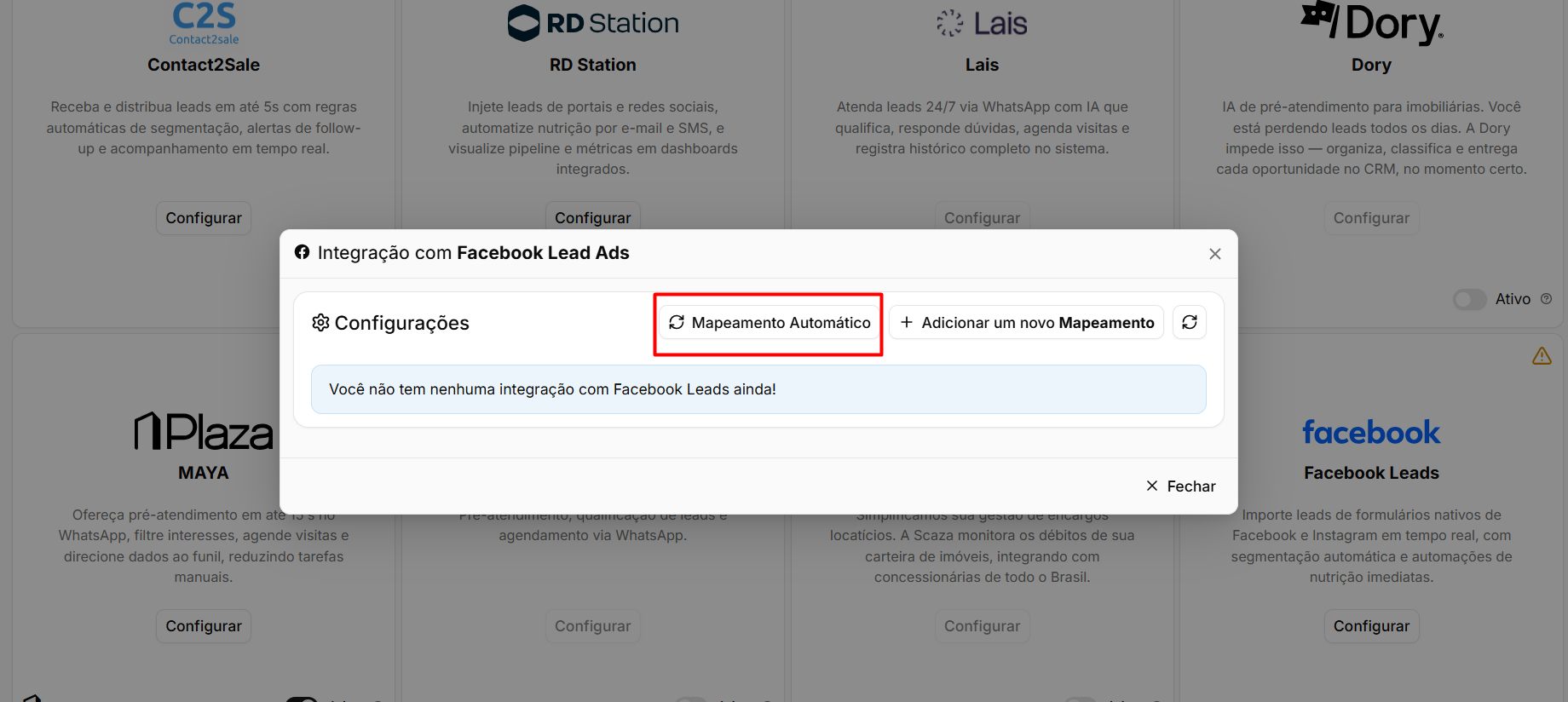Open Configurar for RD Station
The height and width of the screenshot is (702, 1568).
(x=593, y=217)
